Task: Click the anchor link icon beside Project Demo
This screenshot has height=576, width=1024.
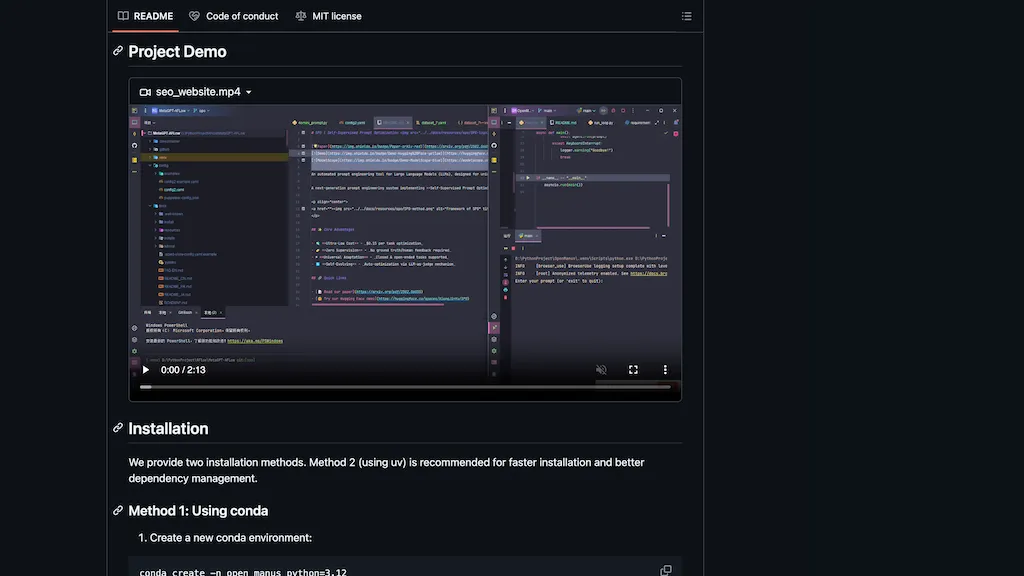Action: pyautogui.click(x=118, y=51)
